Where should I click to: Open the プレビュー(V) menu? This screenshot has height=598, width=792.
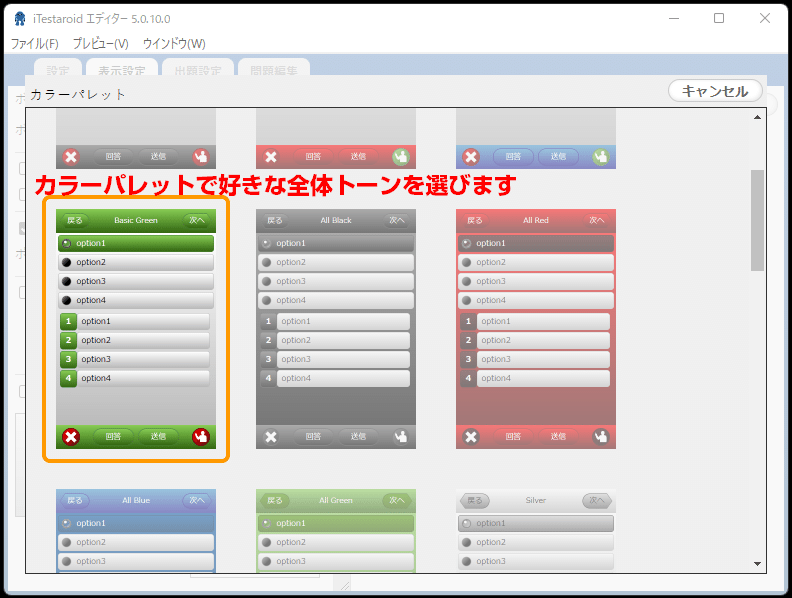tap(100, 43)
